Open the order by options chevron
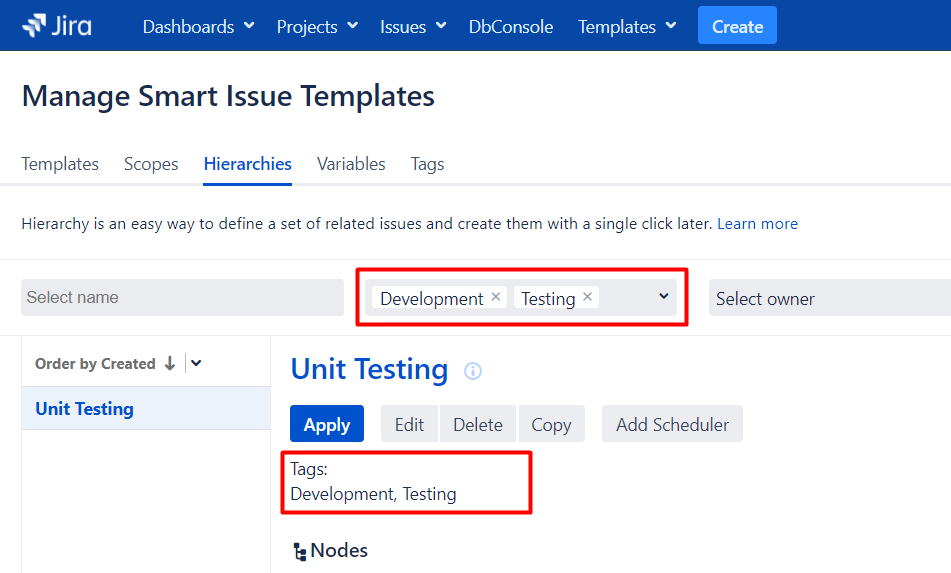Viewport: 951px width, 573px height. [x=196, y=363]
